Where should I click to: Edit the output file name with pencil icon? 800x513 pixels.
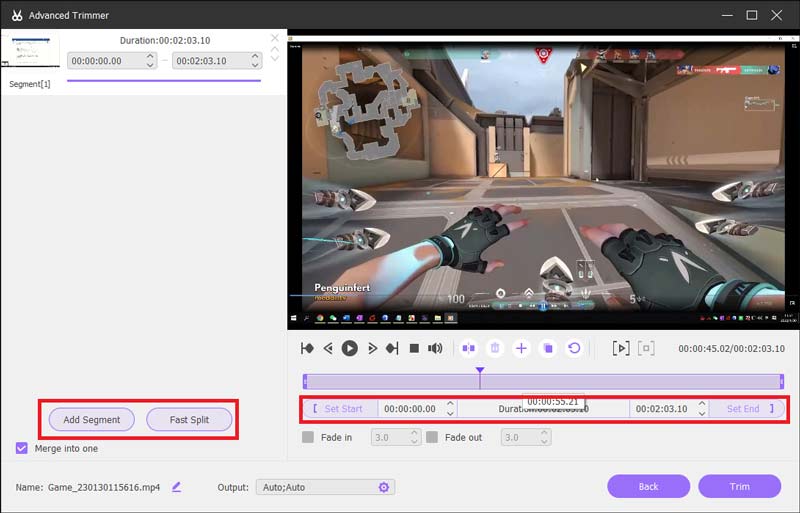(x=177, y=487)
